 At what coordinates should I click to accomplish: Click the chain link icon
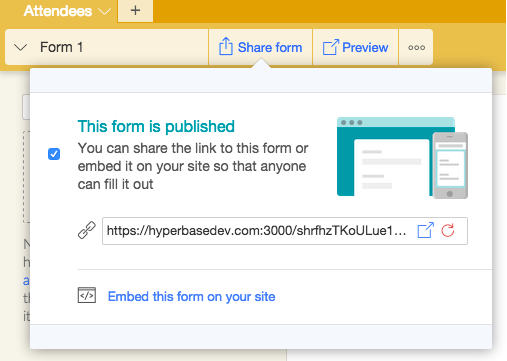[x=87, y=230]
